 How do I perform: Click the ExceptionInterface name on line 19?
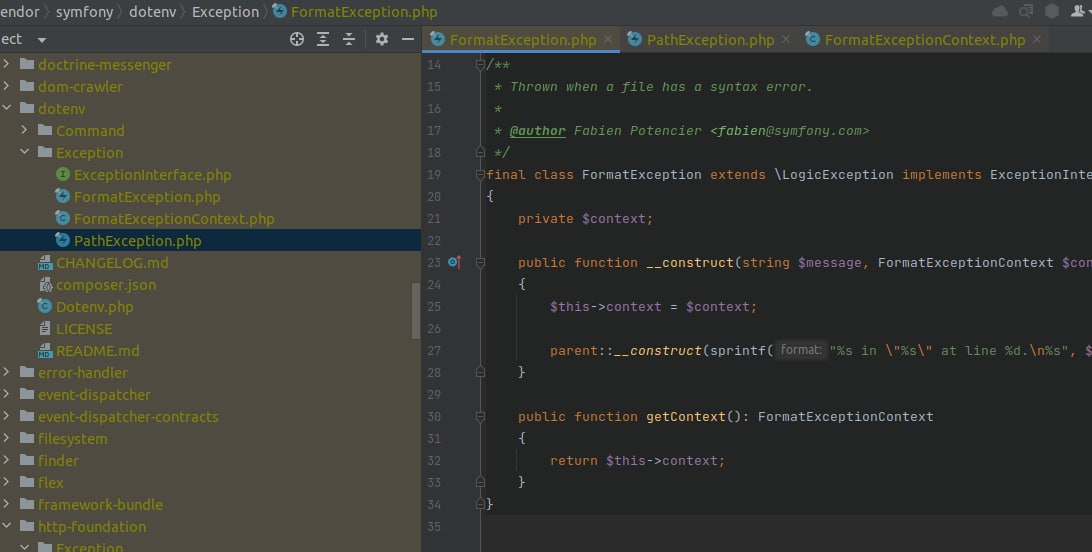[x=1040, y=175]
